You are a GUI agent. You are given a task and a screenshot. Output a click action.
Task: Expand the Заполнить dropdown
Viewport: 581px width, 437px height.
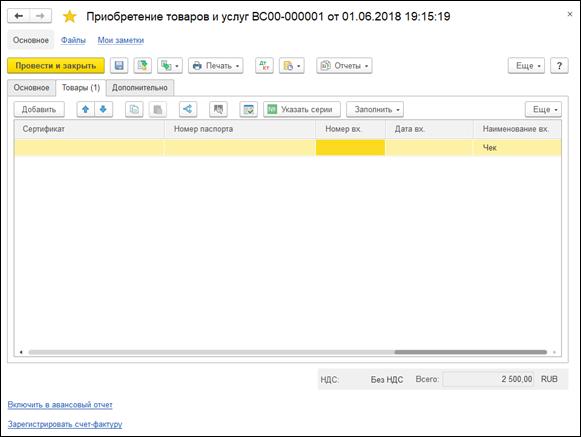375,109
